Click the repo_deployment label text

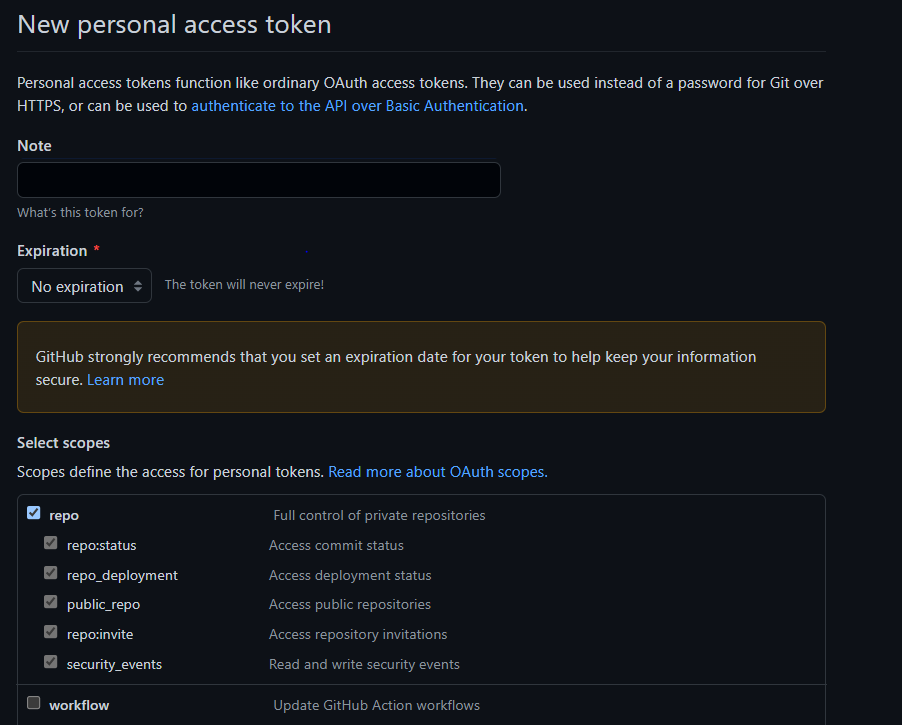point(123,575)
